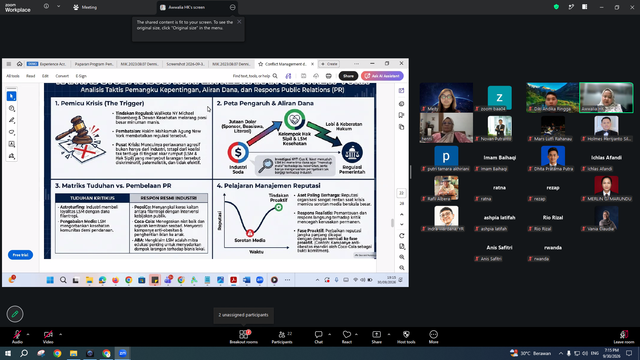The height and width of the screenshot is (360, 640).
Task: Select Awwalia's highlighted video thumbnail
Action: tap(606, 98)
